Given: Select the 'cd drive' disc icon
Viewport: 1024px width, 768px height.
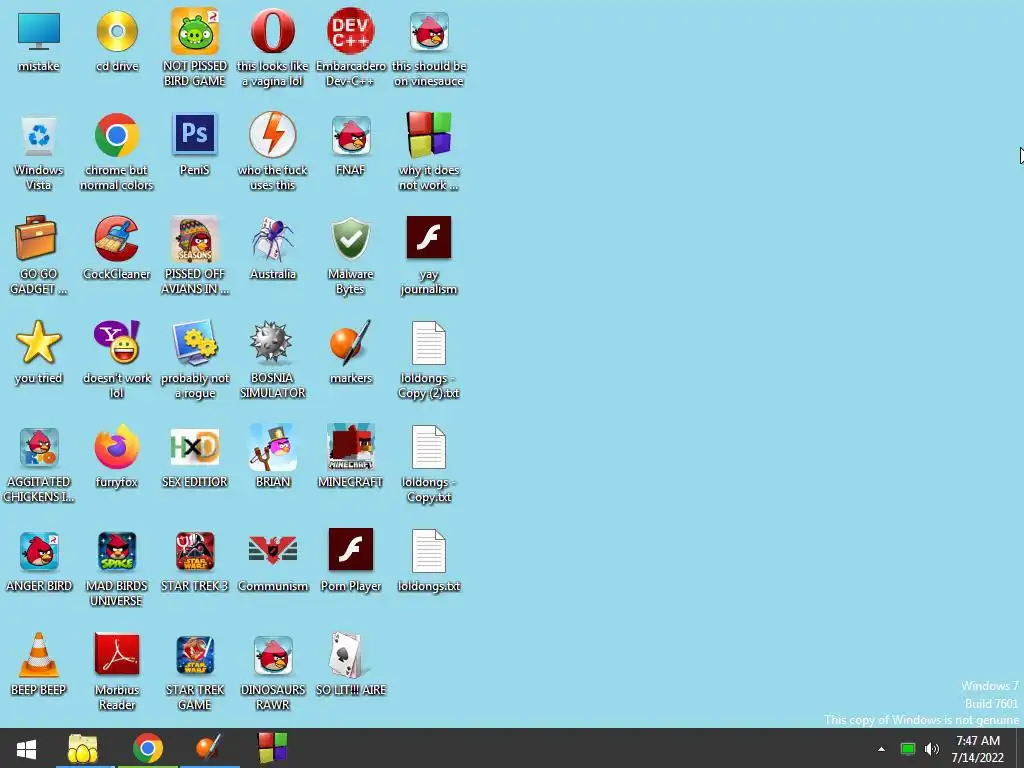Looking at the screenshot, I should click(x=117, y=31).
